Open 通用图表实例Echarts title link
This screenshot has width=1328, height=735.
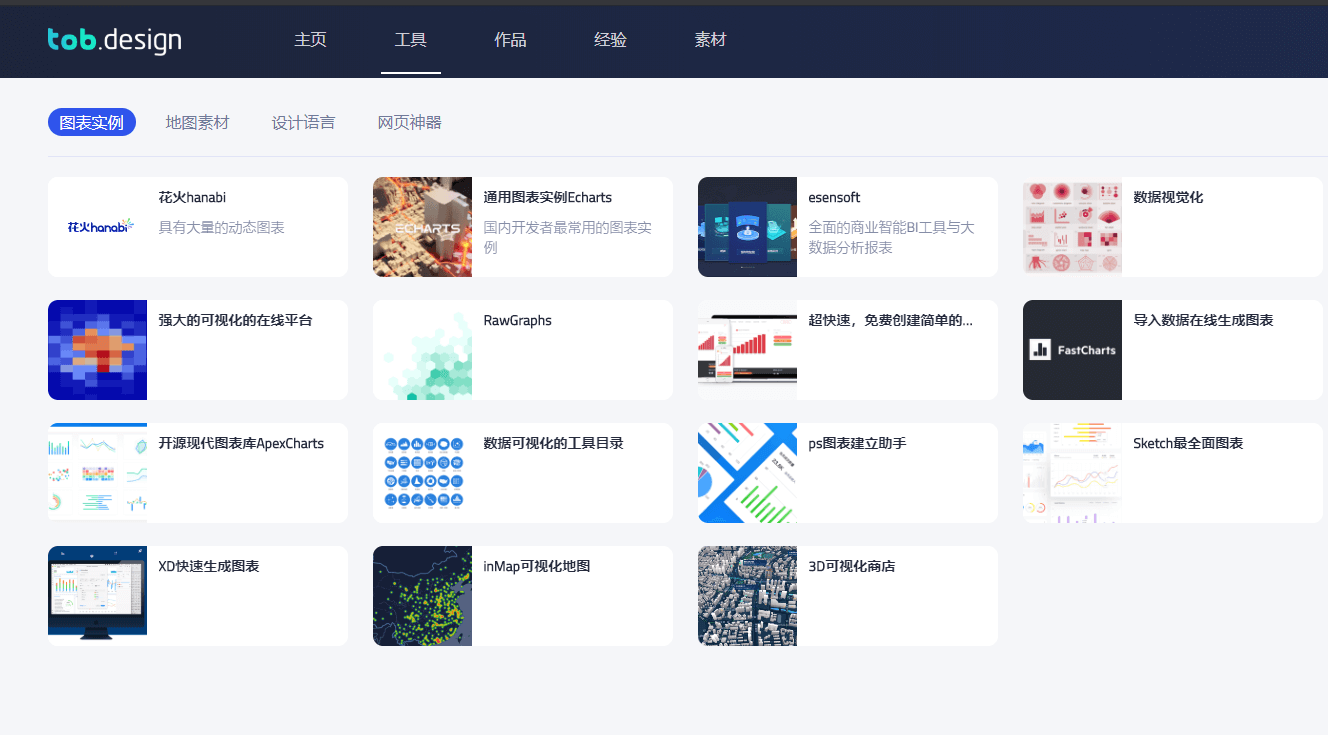[x=547, y=197]
